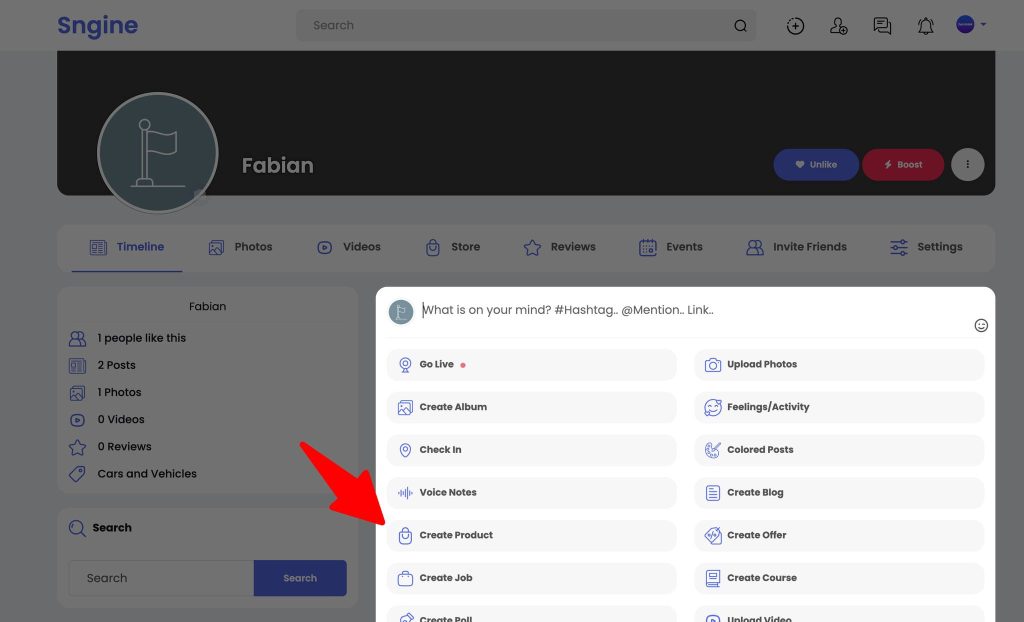This screenshot has height=622, width=1024.
Task: Click the Go Live webcam icon
Action: tap(405, 365)
